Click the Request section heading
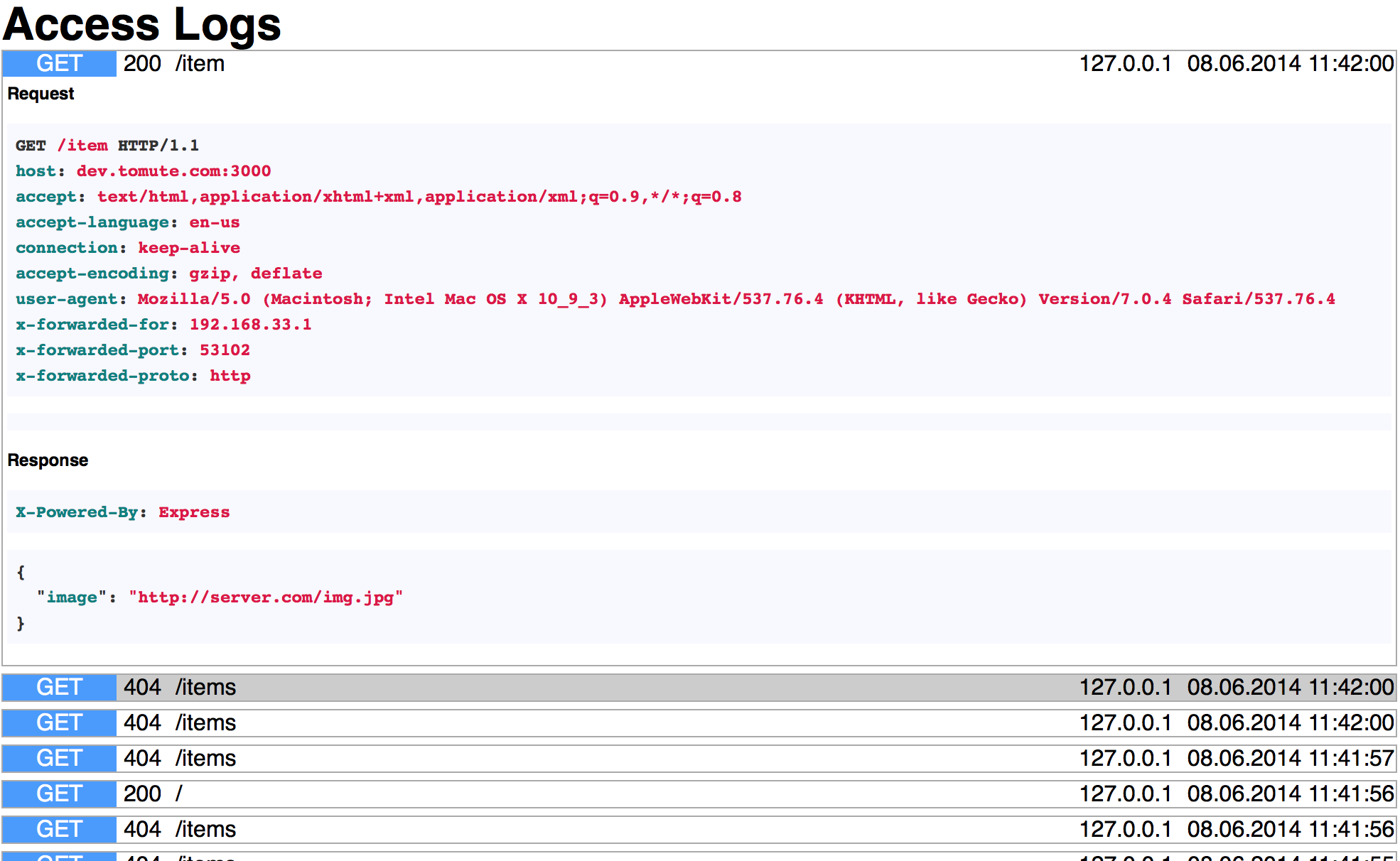 41,94
